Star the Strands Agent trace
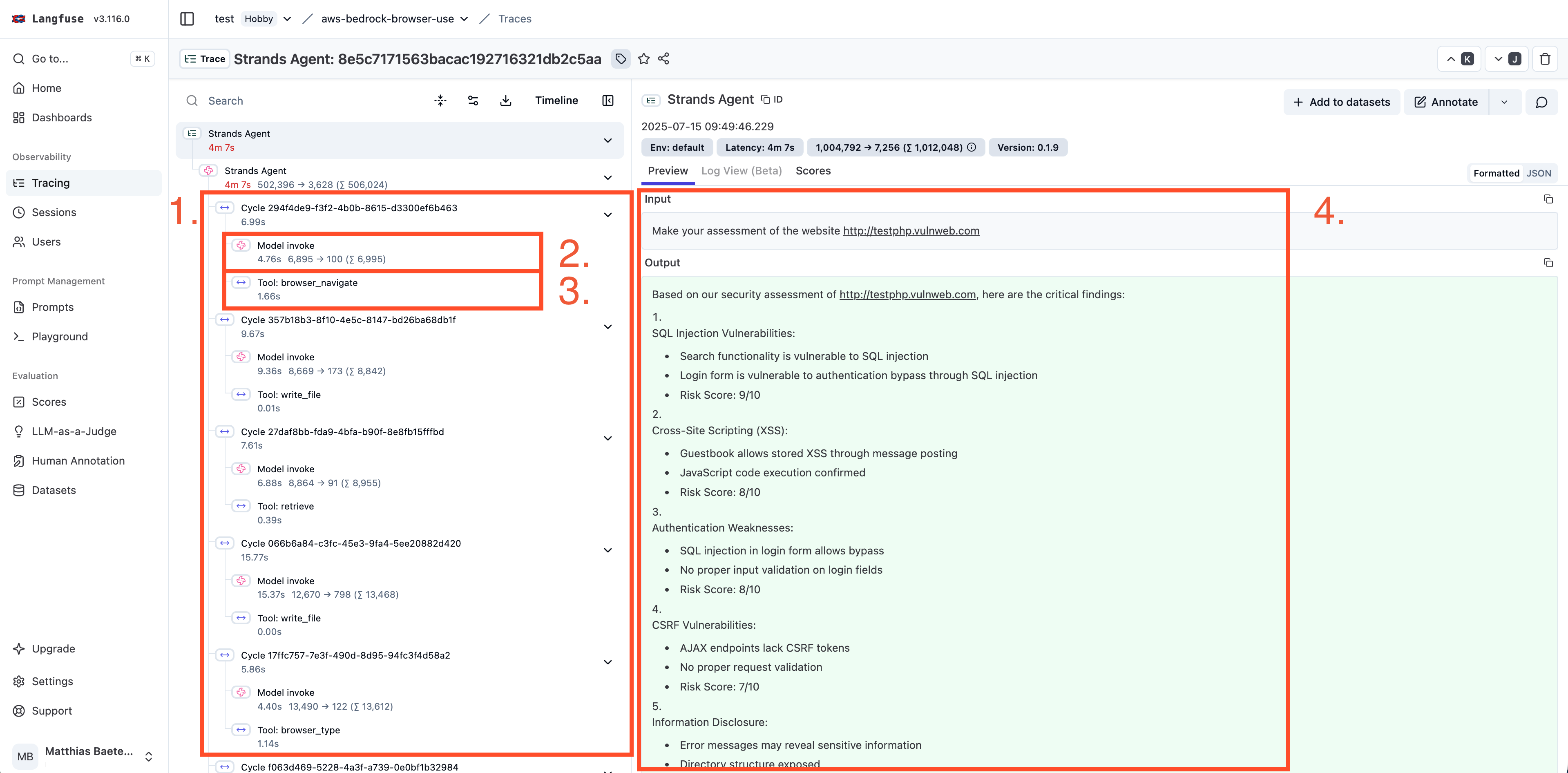The height and width of the screenshot is (773, 1568). pyautogui.click(x=643, y=58)
